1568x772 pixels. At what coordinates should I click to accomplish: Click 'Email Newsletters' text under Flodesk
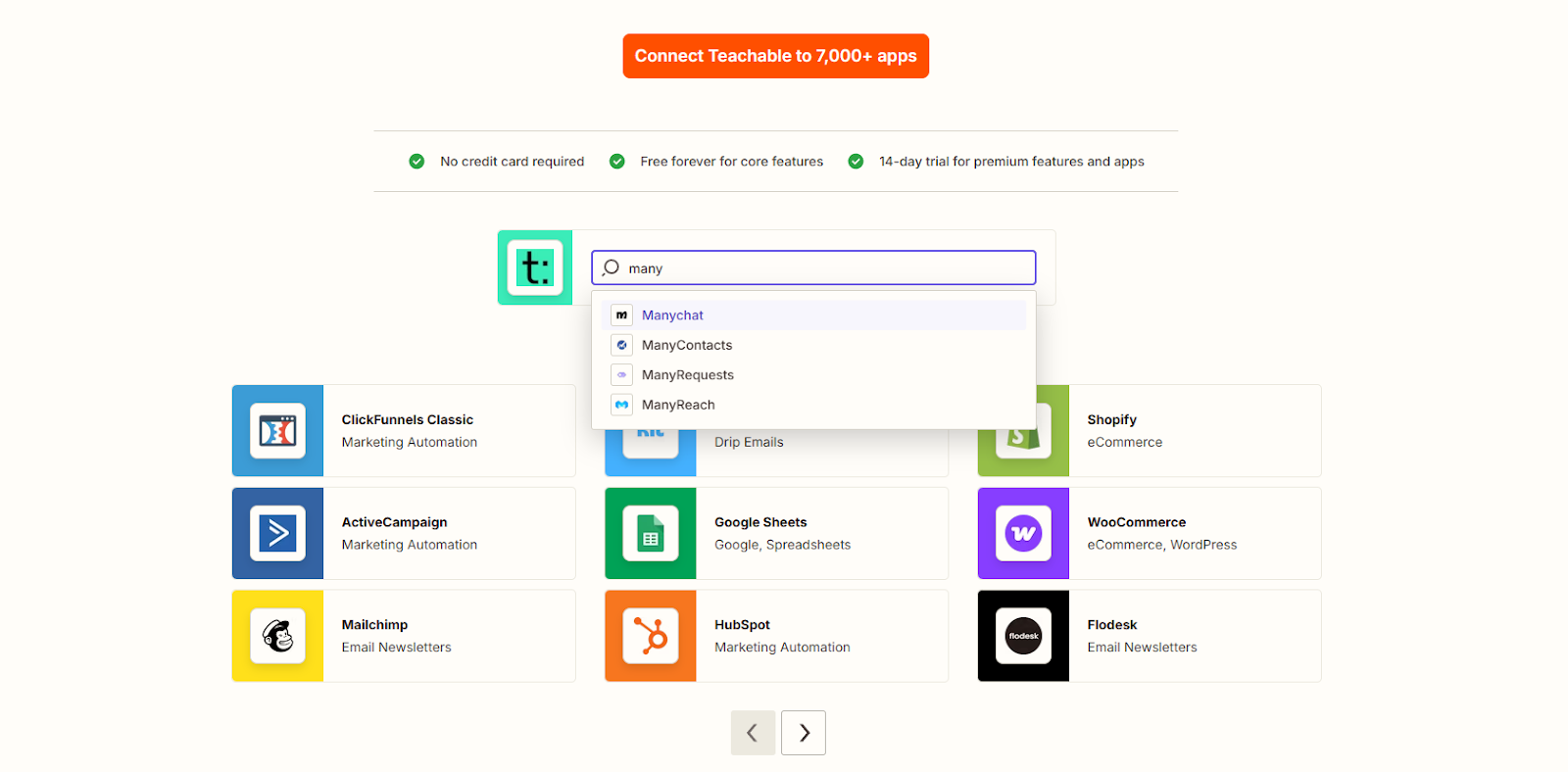coord(1142,648)
